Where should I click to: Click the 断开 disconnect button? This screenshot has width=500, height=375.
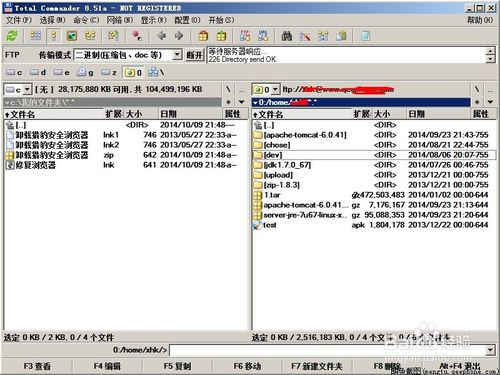tap(194, 55)
